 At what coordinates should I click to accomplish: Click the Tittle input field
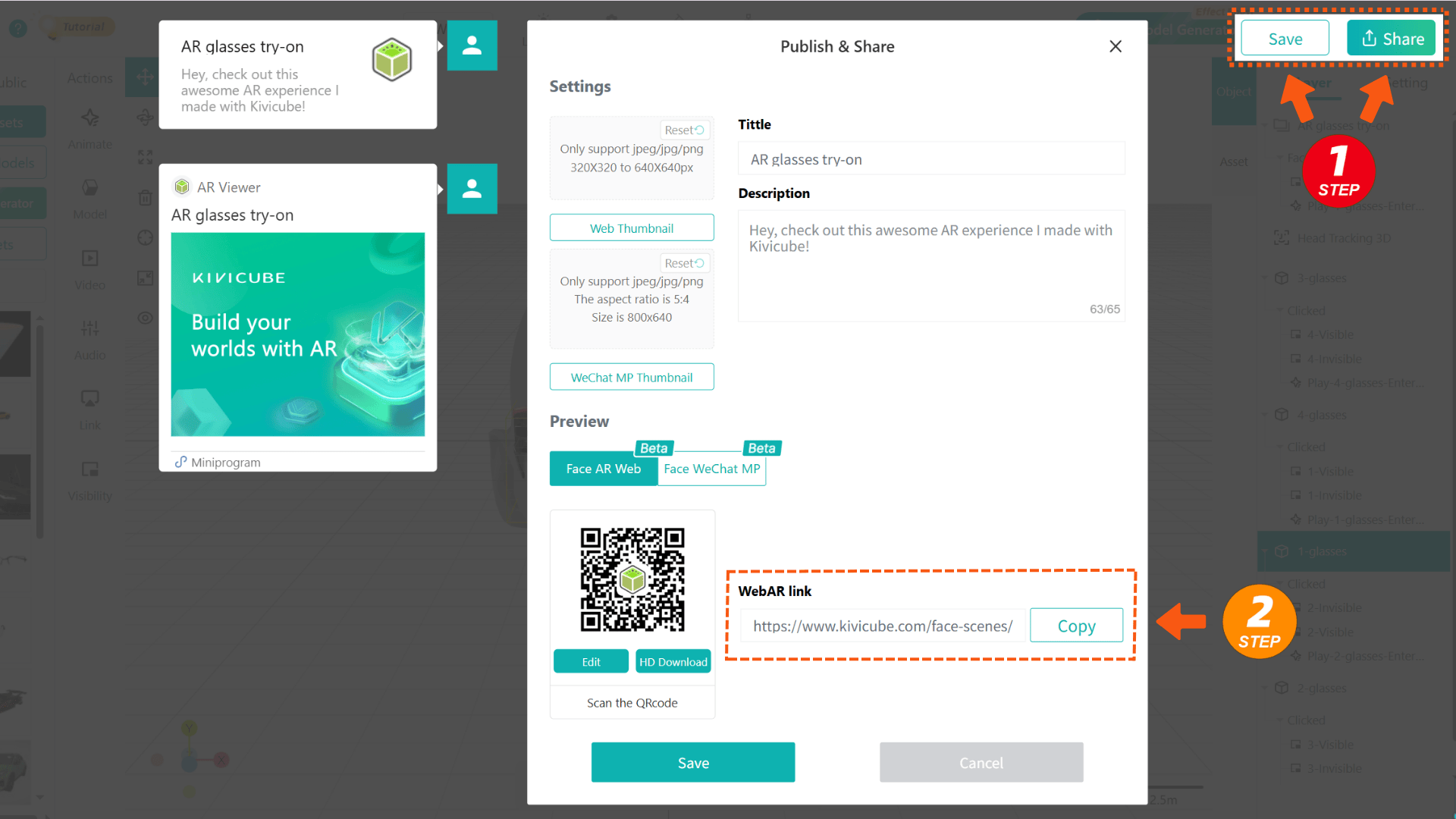[x=930, y=158]
